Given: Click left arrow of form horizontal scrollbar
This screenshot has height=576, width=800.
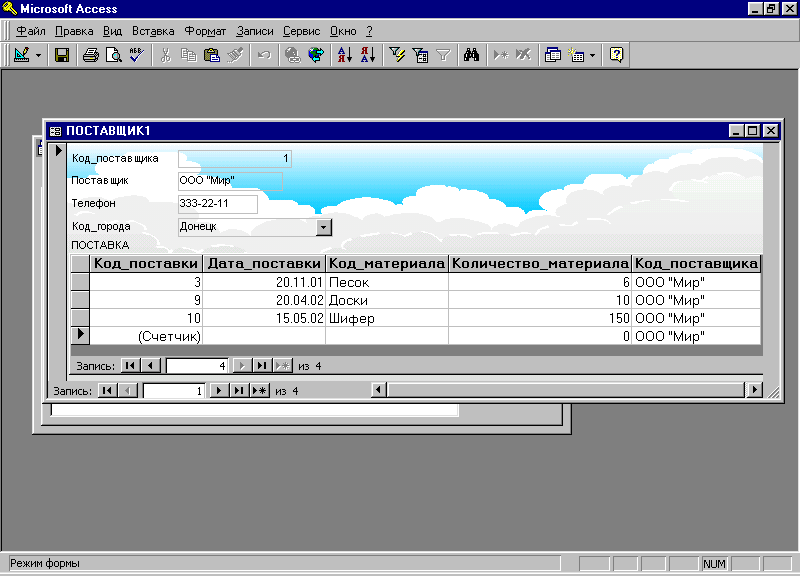Looking at the screenshot, I should tap(378, 390).
